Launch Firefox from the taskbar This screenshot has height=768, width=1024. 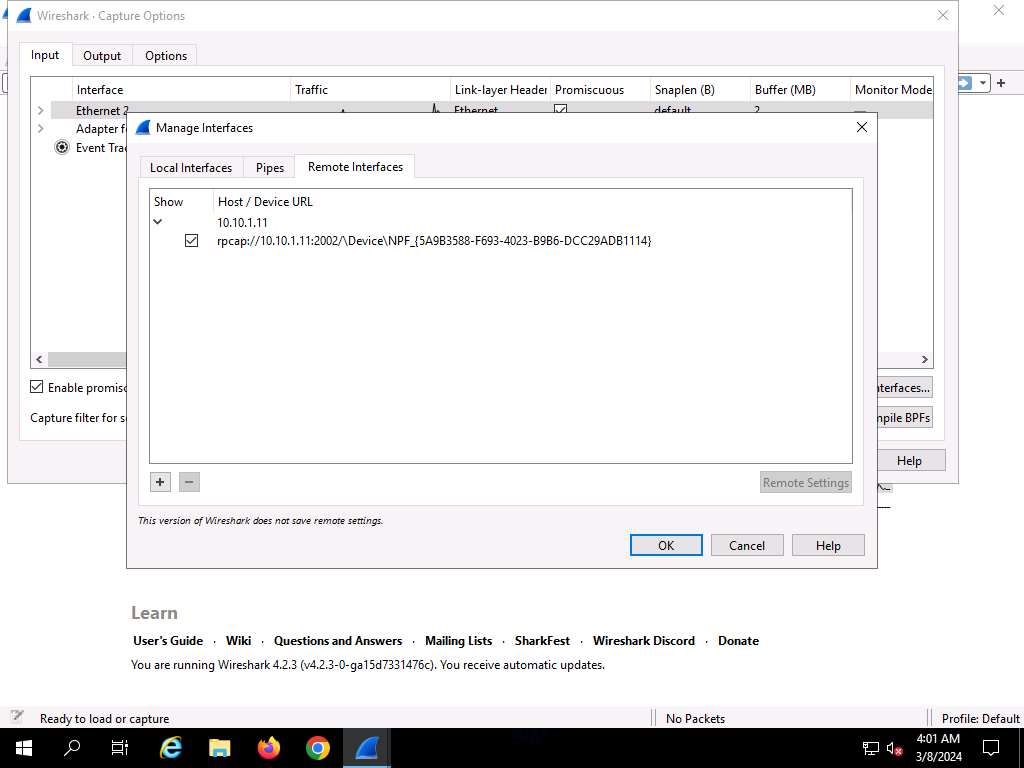(269, 748)
